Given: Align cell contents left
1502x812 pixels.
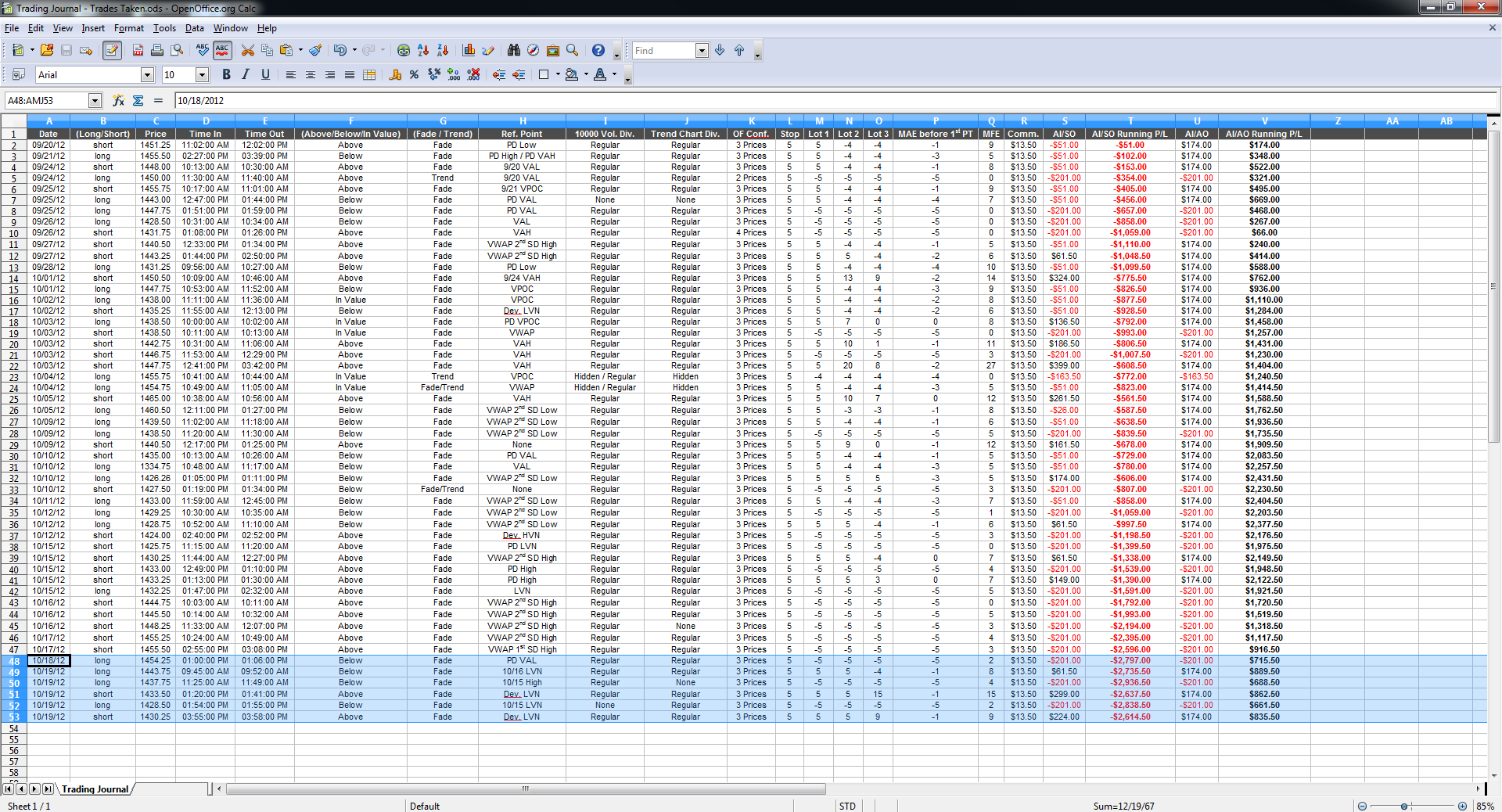Looking at the screenshot, I should tap(291, 74).
